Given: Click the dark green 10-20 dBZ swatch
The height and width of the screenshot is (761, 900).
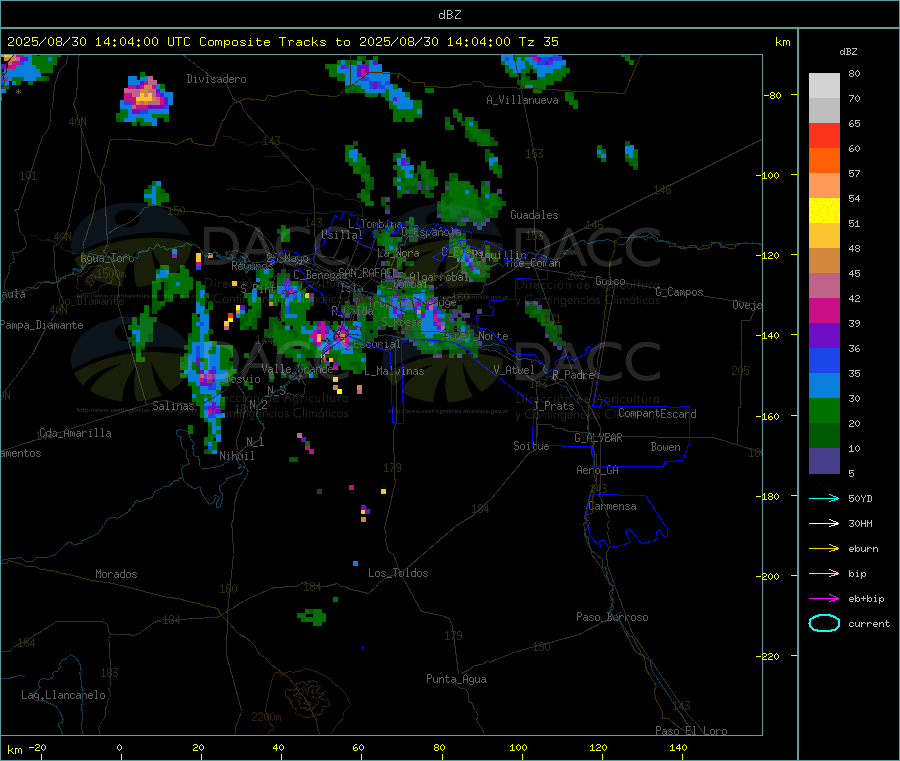Looking at the screenshot, I should click(x=824, y=436).
